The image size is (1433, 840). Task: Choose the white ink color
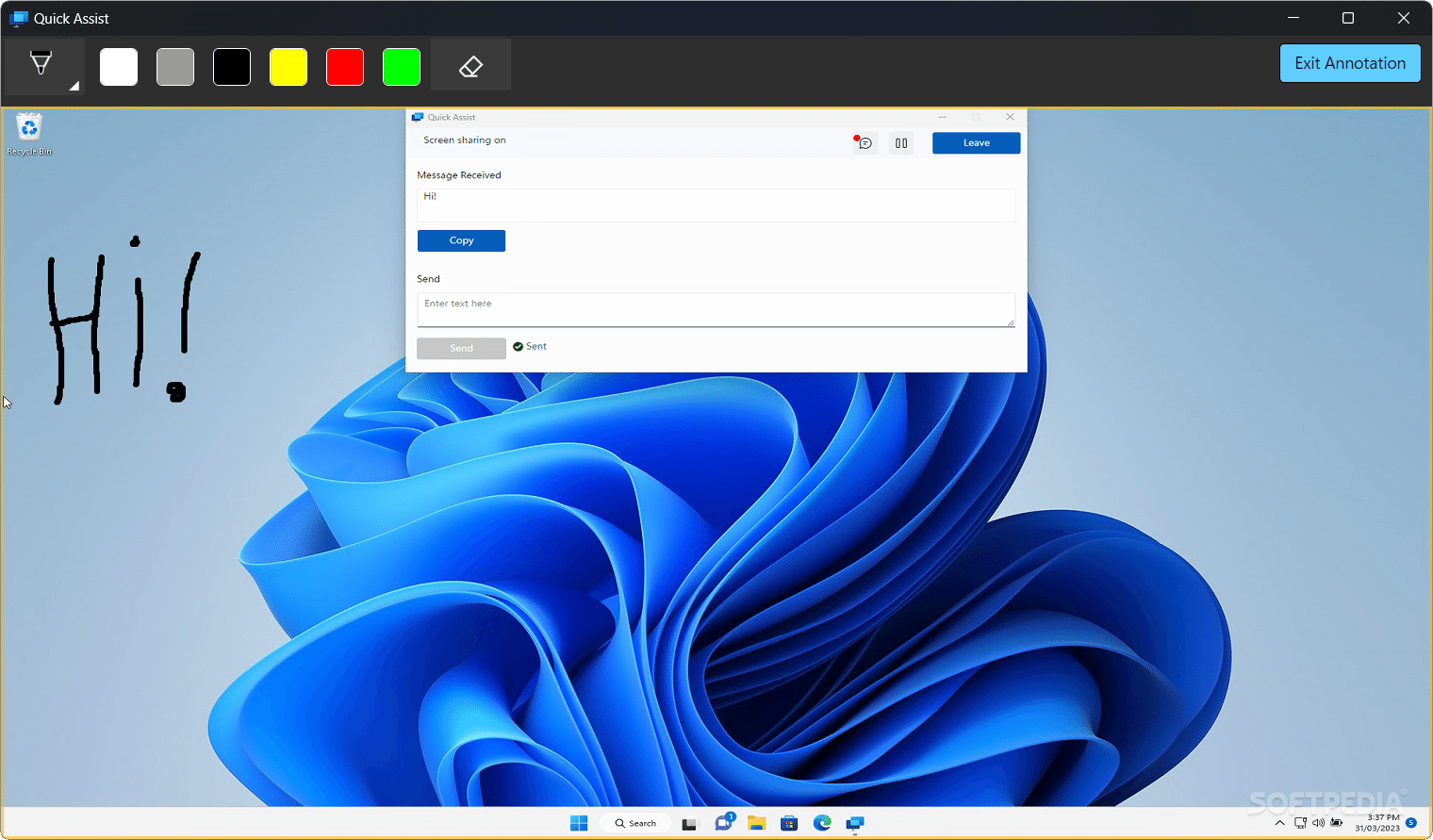(119, 67)
